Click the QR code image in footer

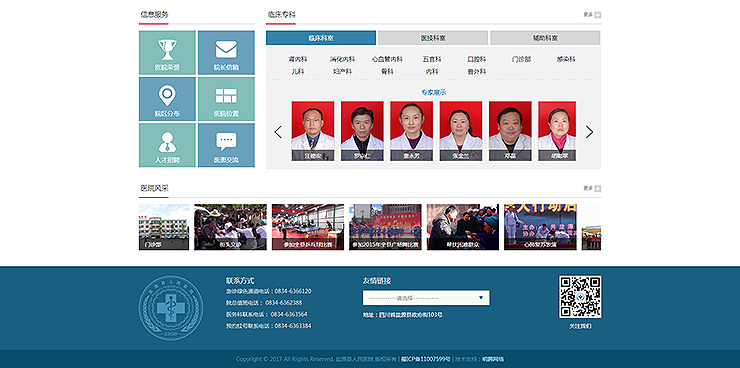(580, 297)
